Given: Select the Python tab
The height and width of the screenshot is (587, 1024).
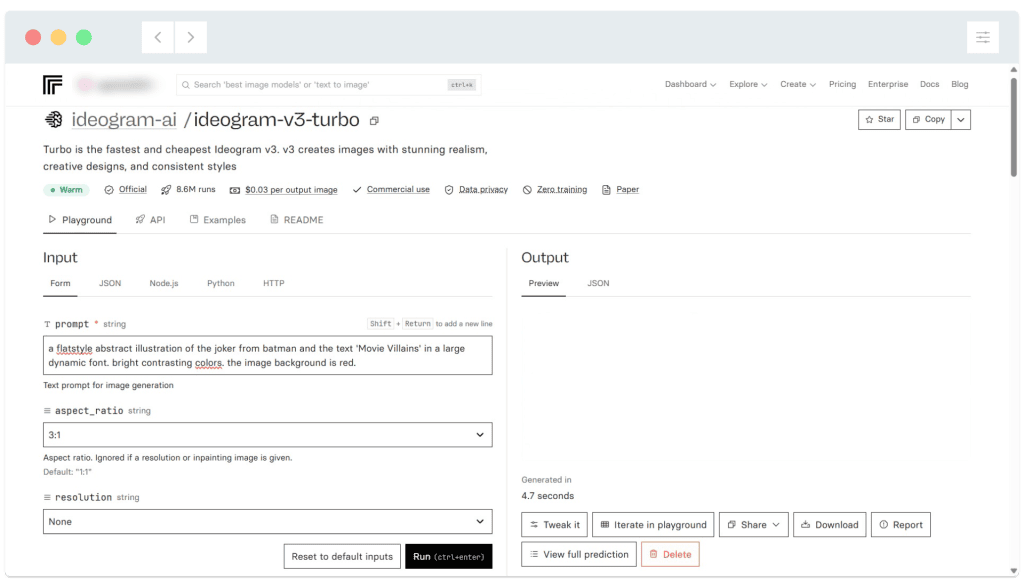Looking at the screenshot, I should pyautogui.click(x=221, y=283).
